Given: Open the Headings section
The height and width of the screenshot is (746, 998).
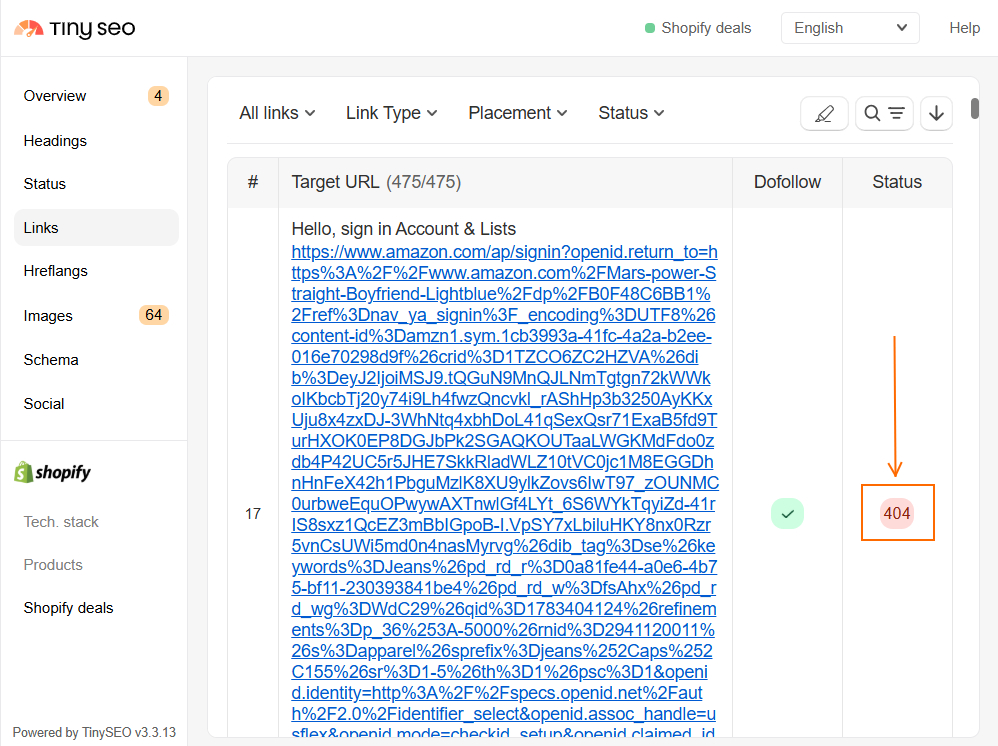Looking at the screenshot, I should [96, 141].
